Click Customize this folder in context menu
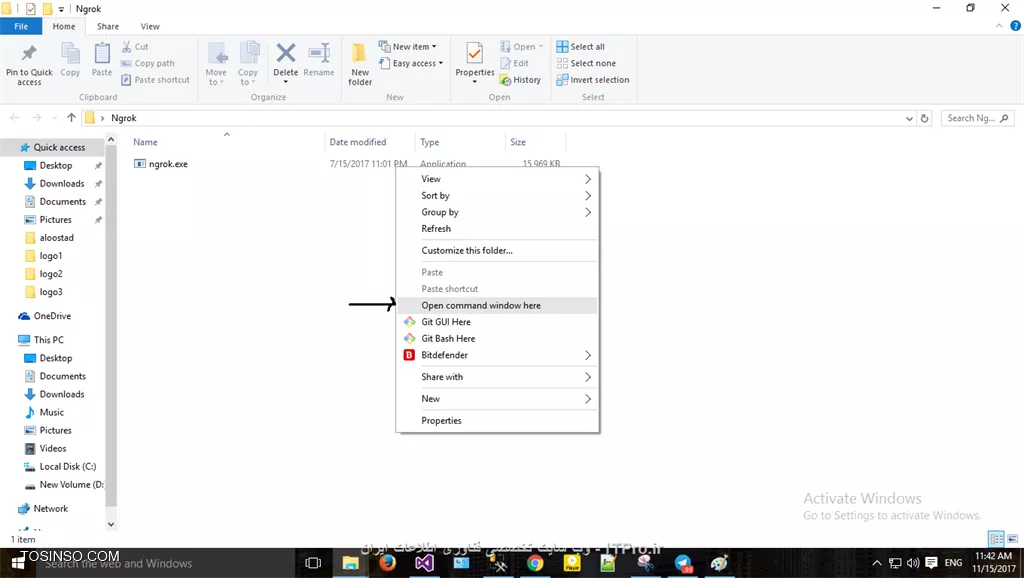 pyautogui.click(x=497, y=250)
